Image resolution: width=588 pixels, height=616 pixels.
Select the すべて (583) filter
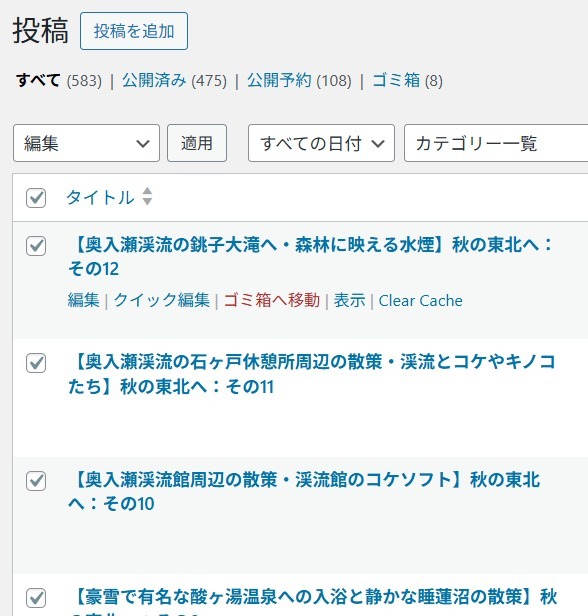point(59,81)
